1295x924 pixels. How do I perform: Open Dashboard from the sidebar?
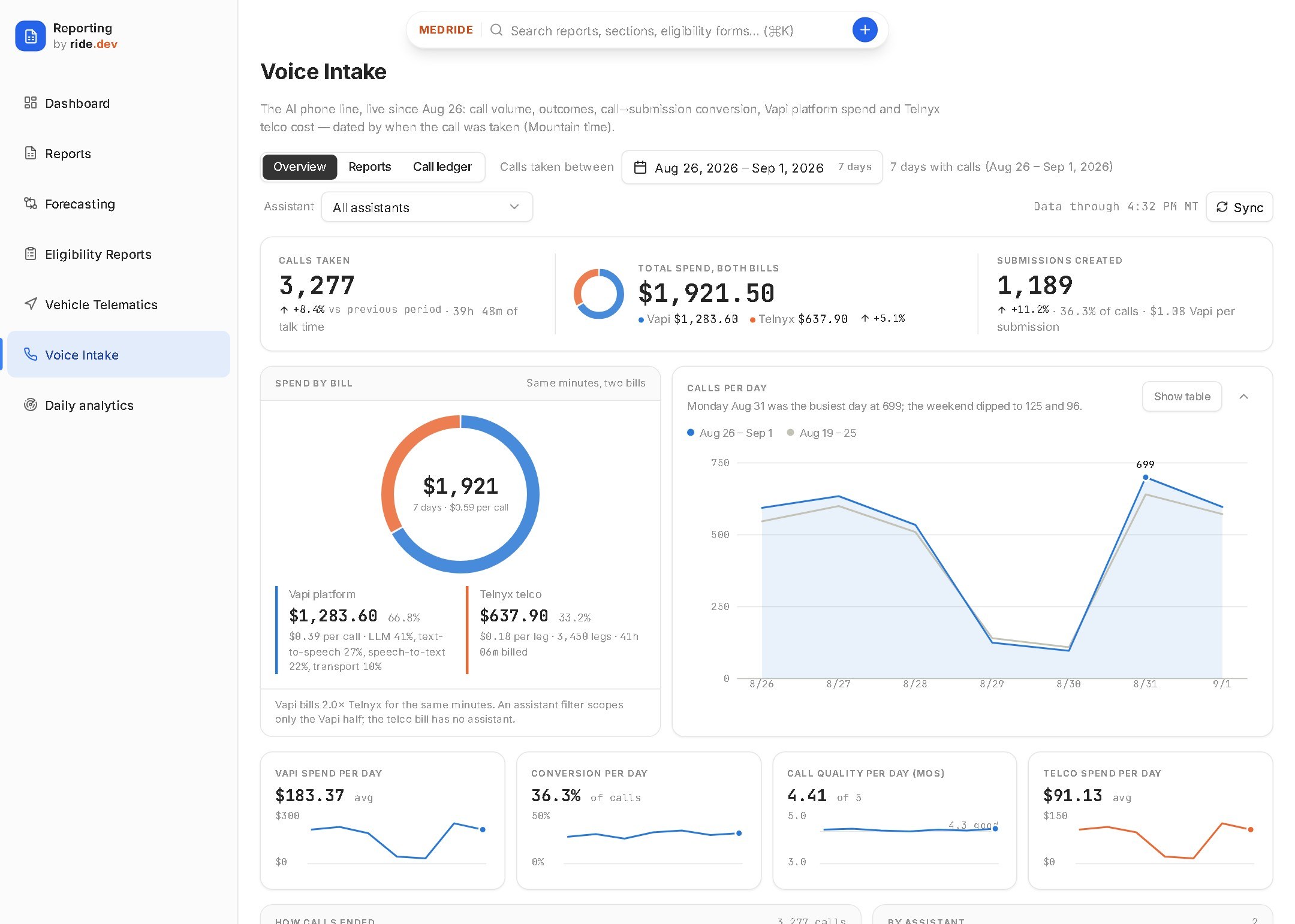(x=119, y=103)
